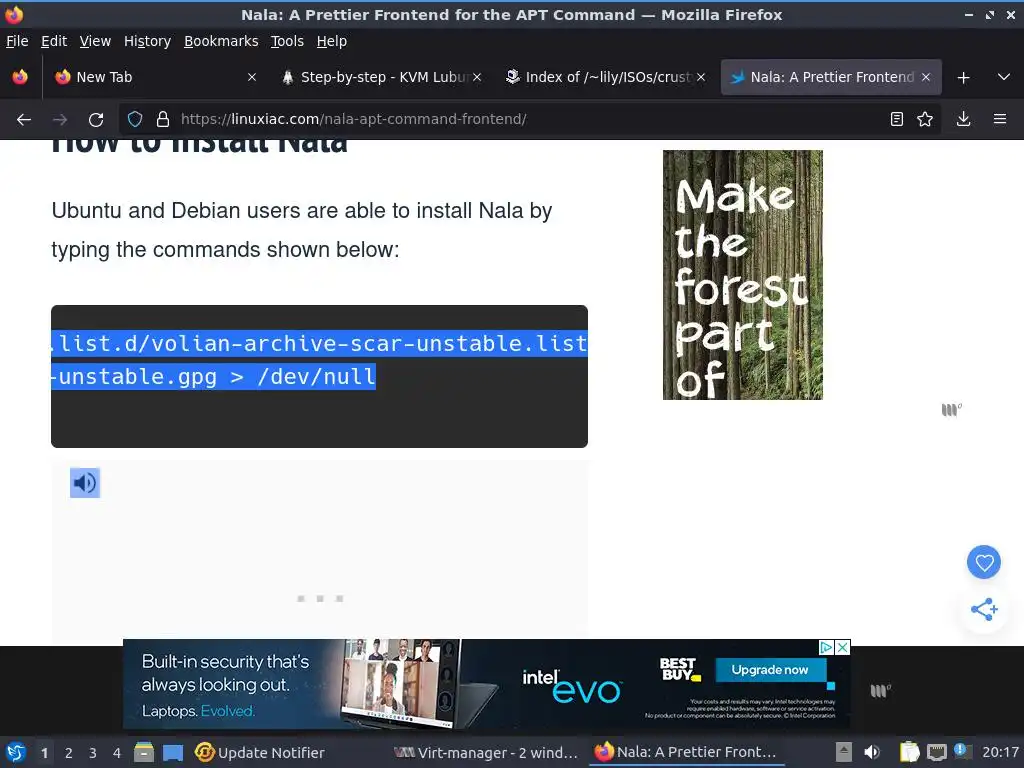Screen dimensions: 1024x768
Task: Go back to the previous page
Action: pos(24,120)
